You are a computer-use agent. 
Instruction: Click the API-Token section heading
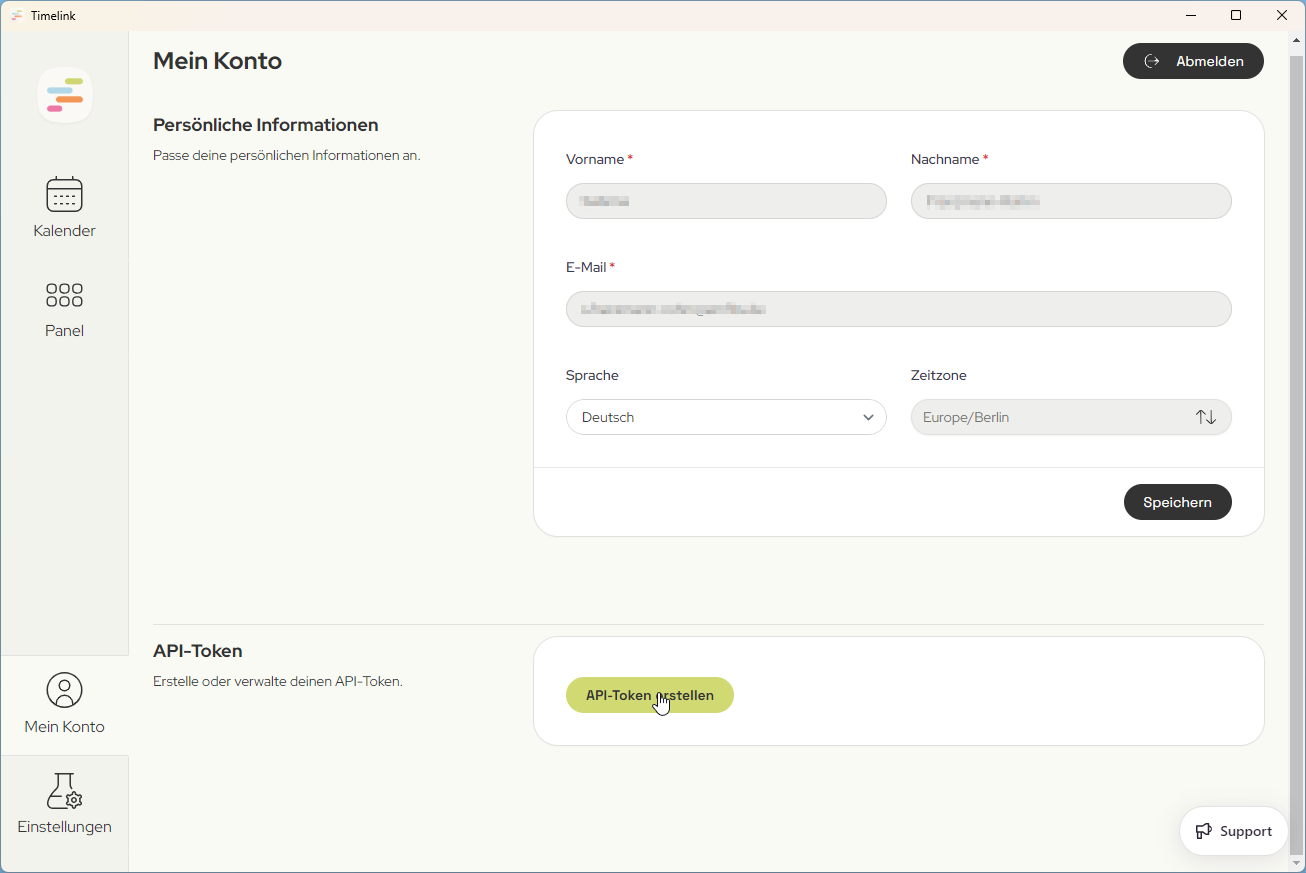[x=198, y=651]
